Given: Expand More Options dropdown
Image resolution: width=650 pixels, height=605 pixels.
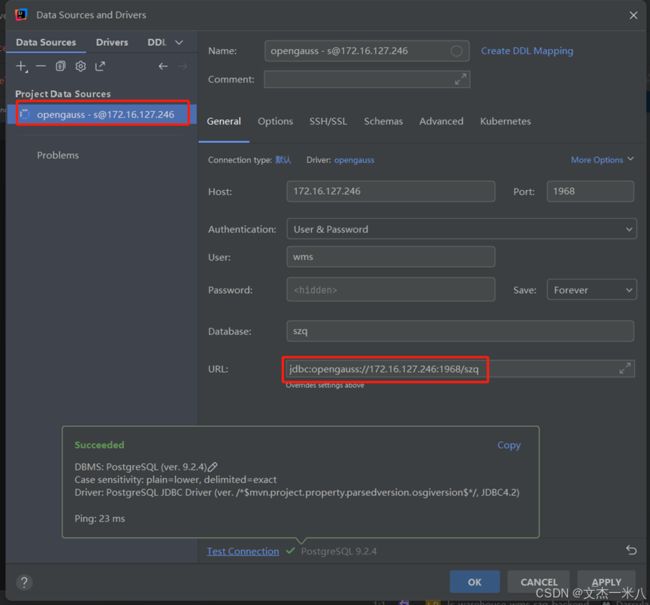Looking at the screenshot, I should pyautogui.click(x=602, y=160).
